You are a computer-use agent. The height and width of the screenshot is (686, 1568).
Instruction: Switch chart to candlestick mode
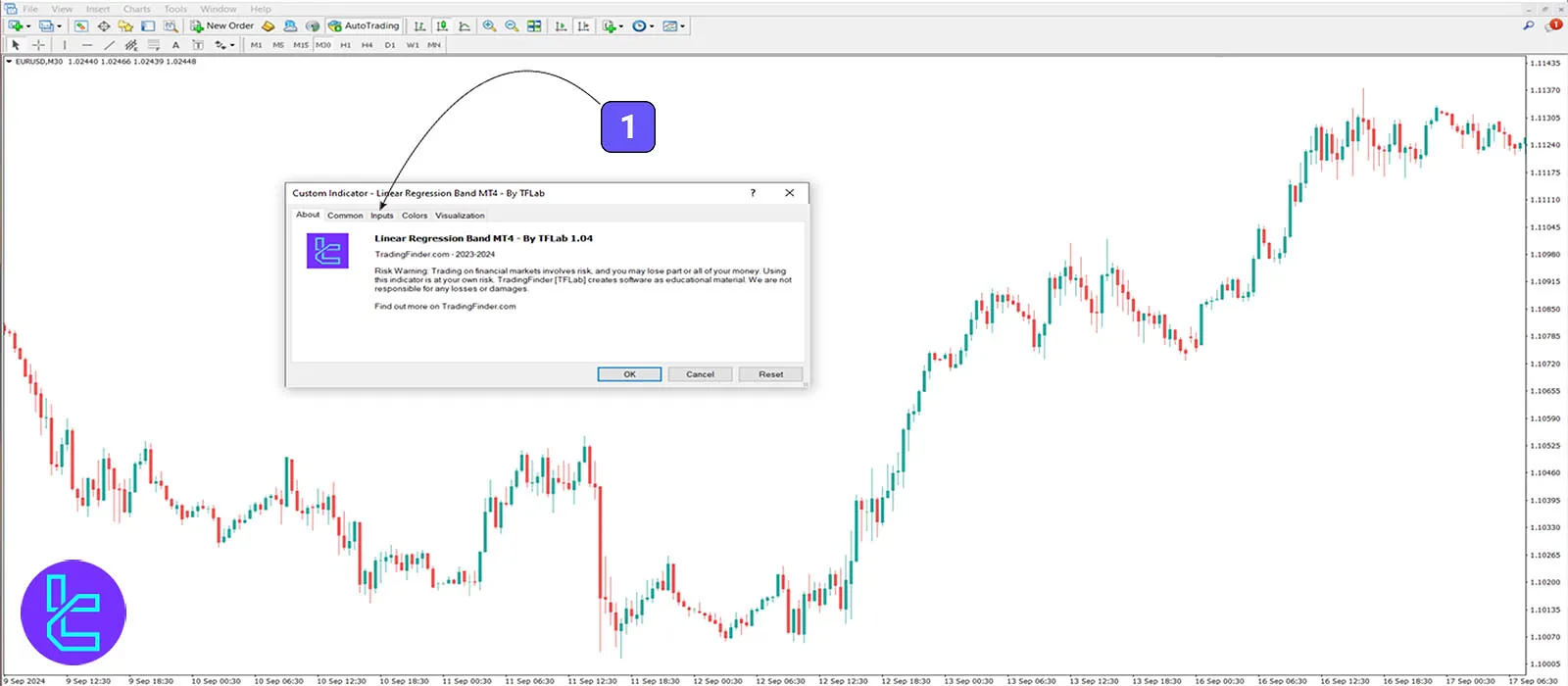[x=442, y=26]
